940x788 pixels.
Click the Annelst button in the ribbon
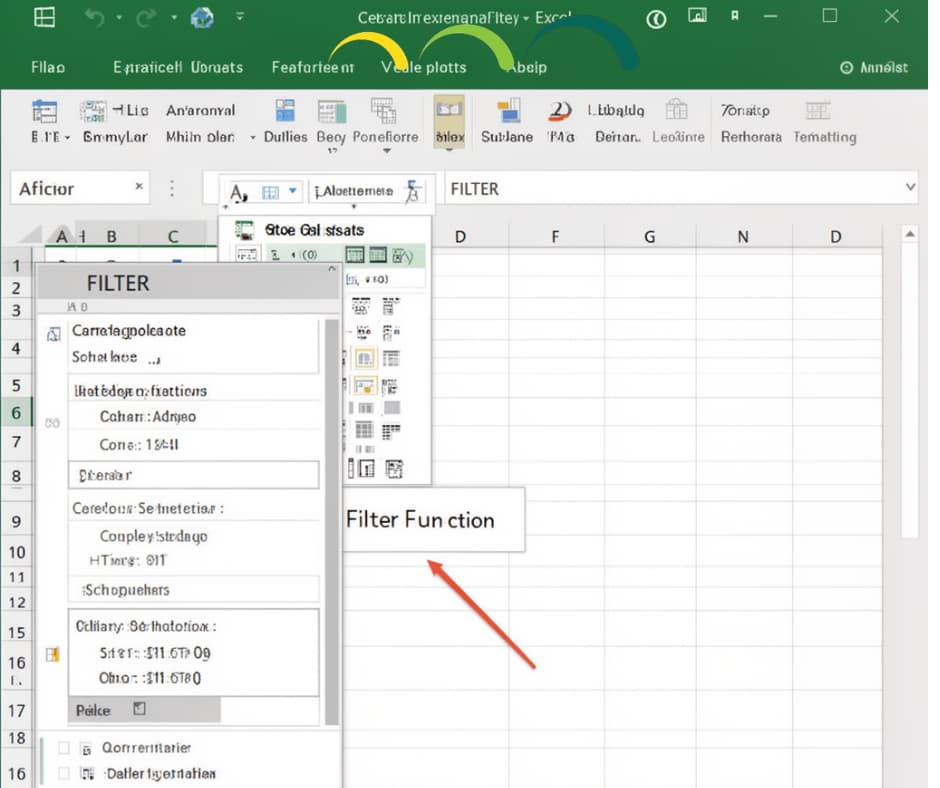(873, 67)
